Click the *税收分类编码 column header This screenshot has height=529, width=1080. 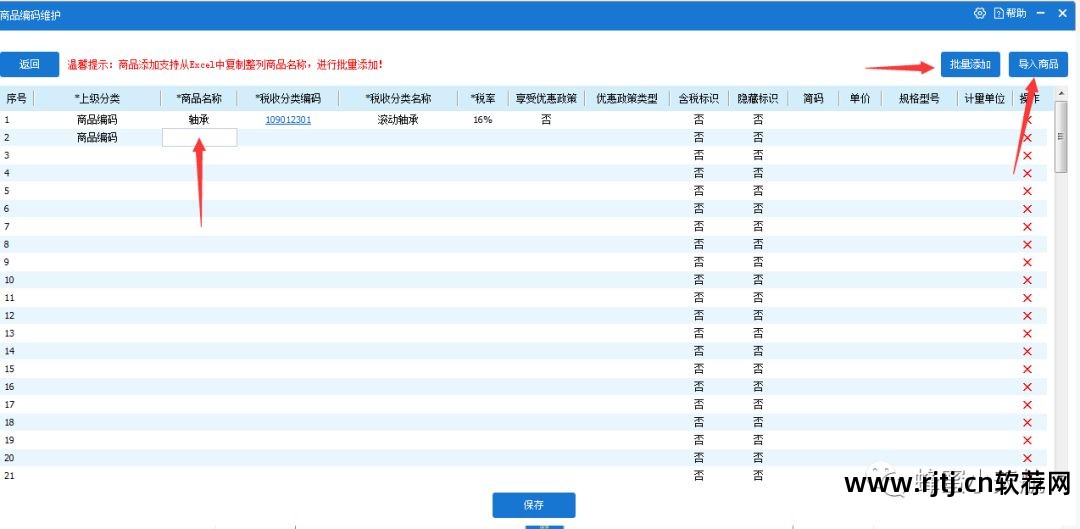[288, 98]
